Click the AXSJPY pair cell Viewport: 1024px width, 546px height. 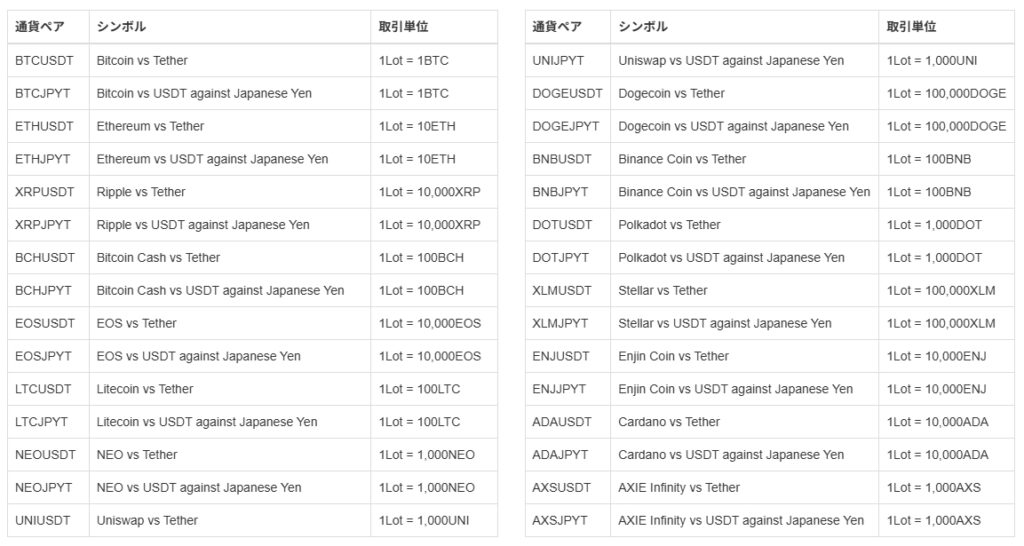[559, 521]
